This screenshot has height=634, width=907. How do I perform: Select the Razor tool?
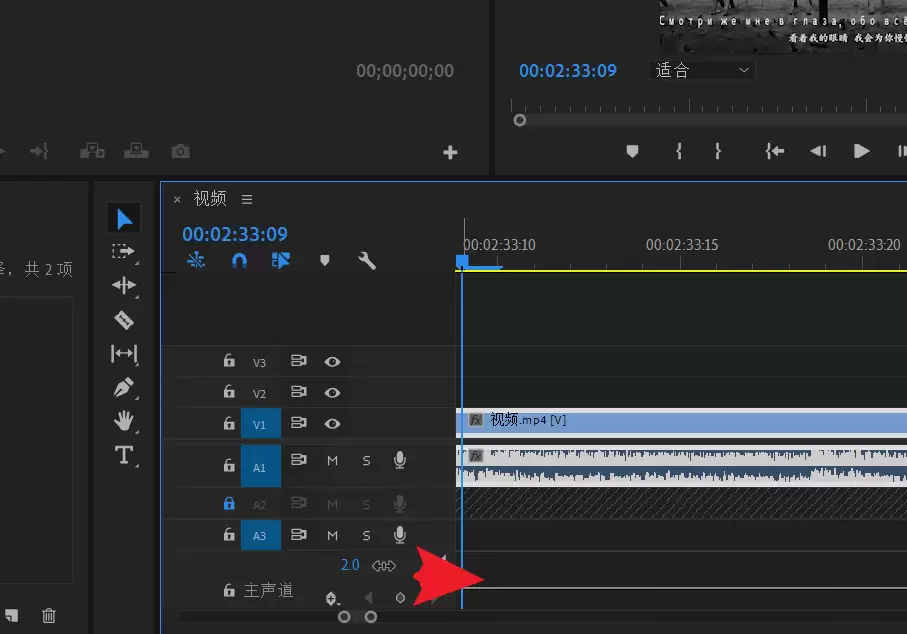tap(124, 320)
